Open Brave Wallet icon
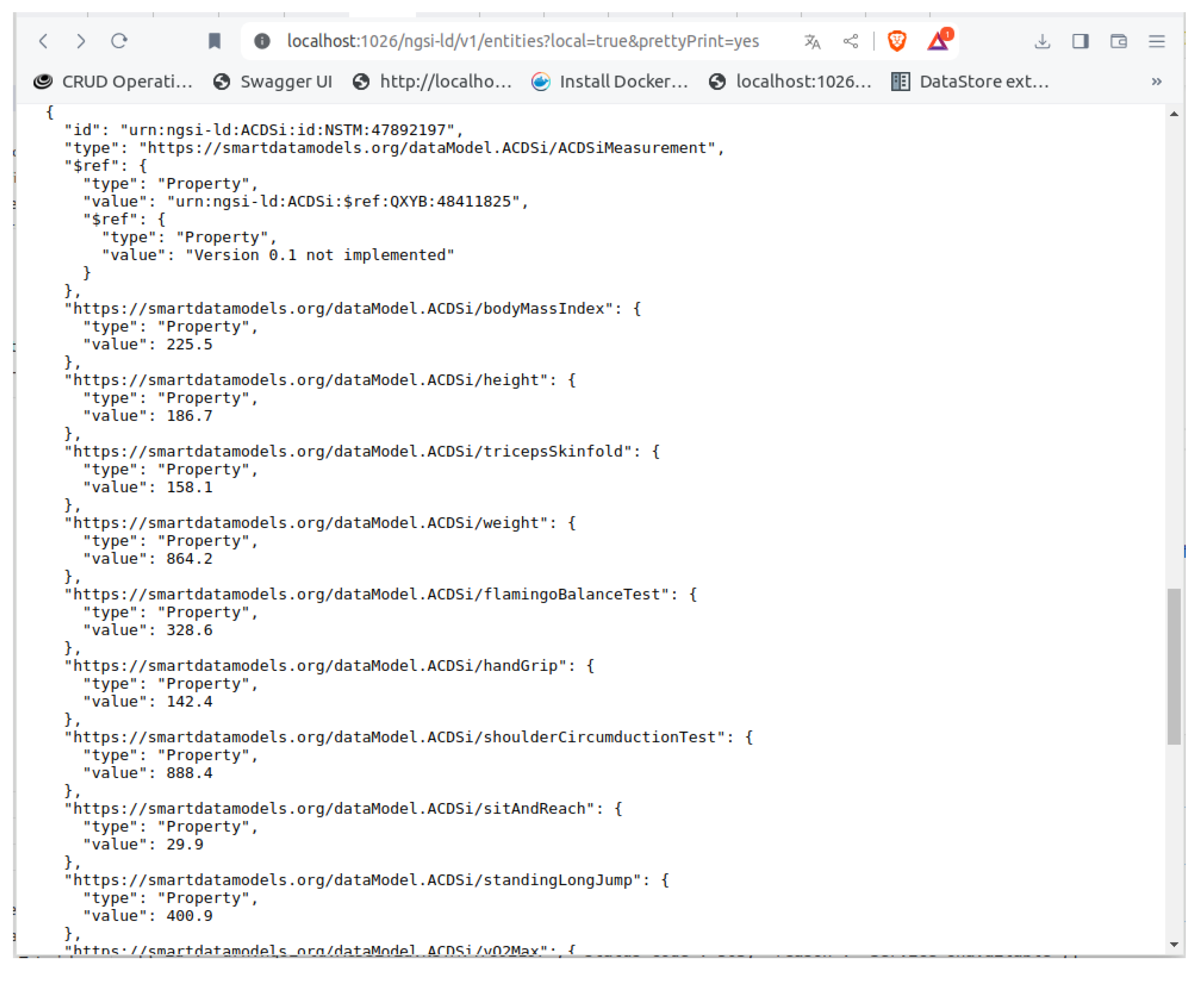The width and height of the screenshot is (1204, 981). point(1118,41)
